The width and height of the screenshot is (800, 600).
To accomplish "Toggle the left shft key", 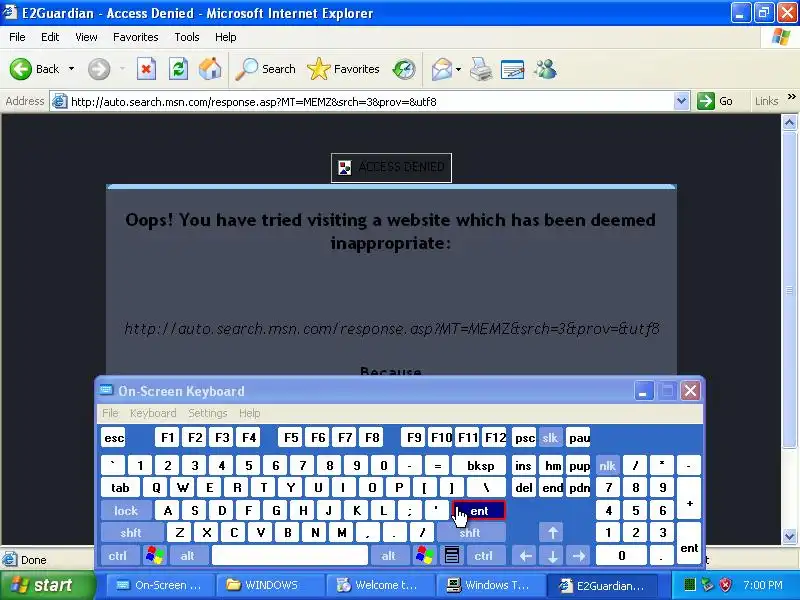I will [x=131, y=533].
